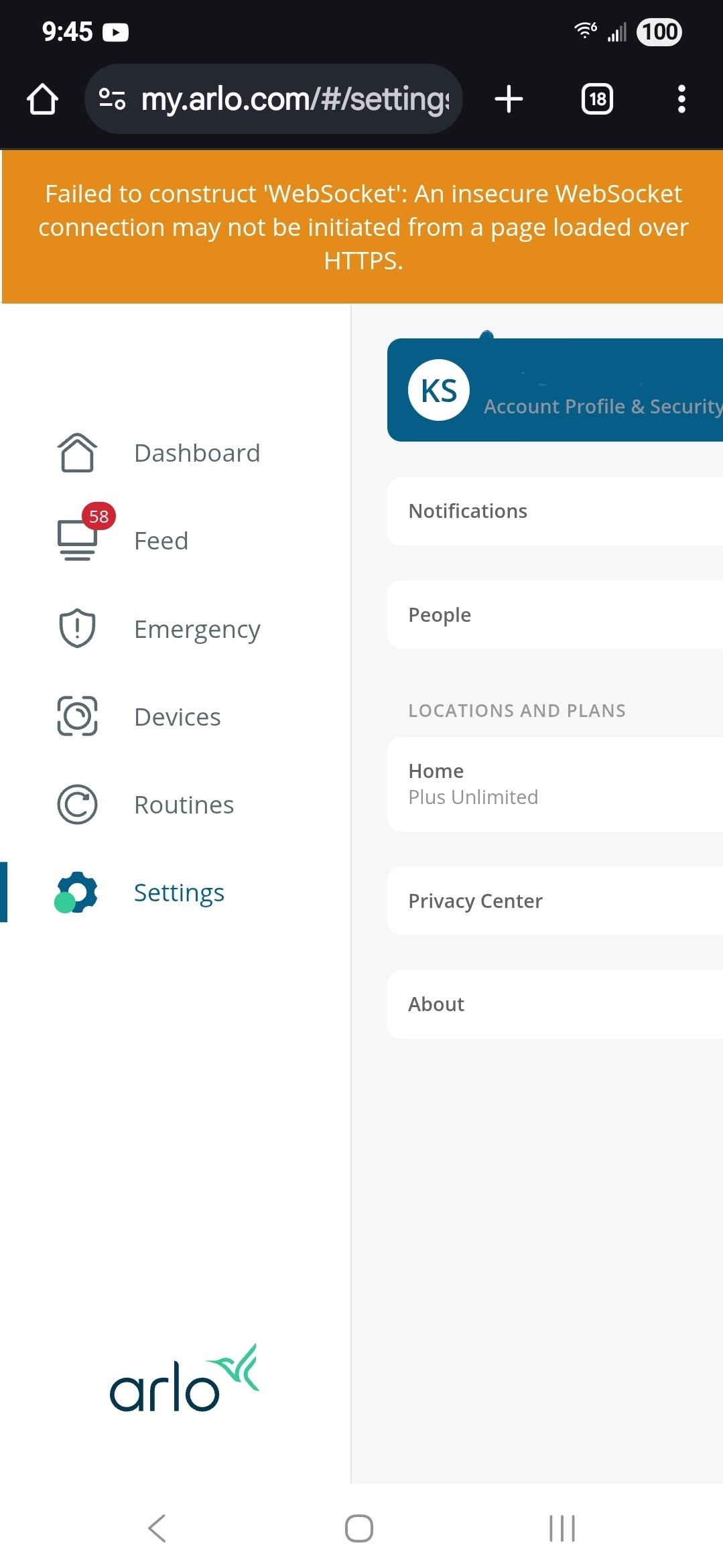Click the Settings gear icon

coord(77,893)
